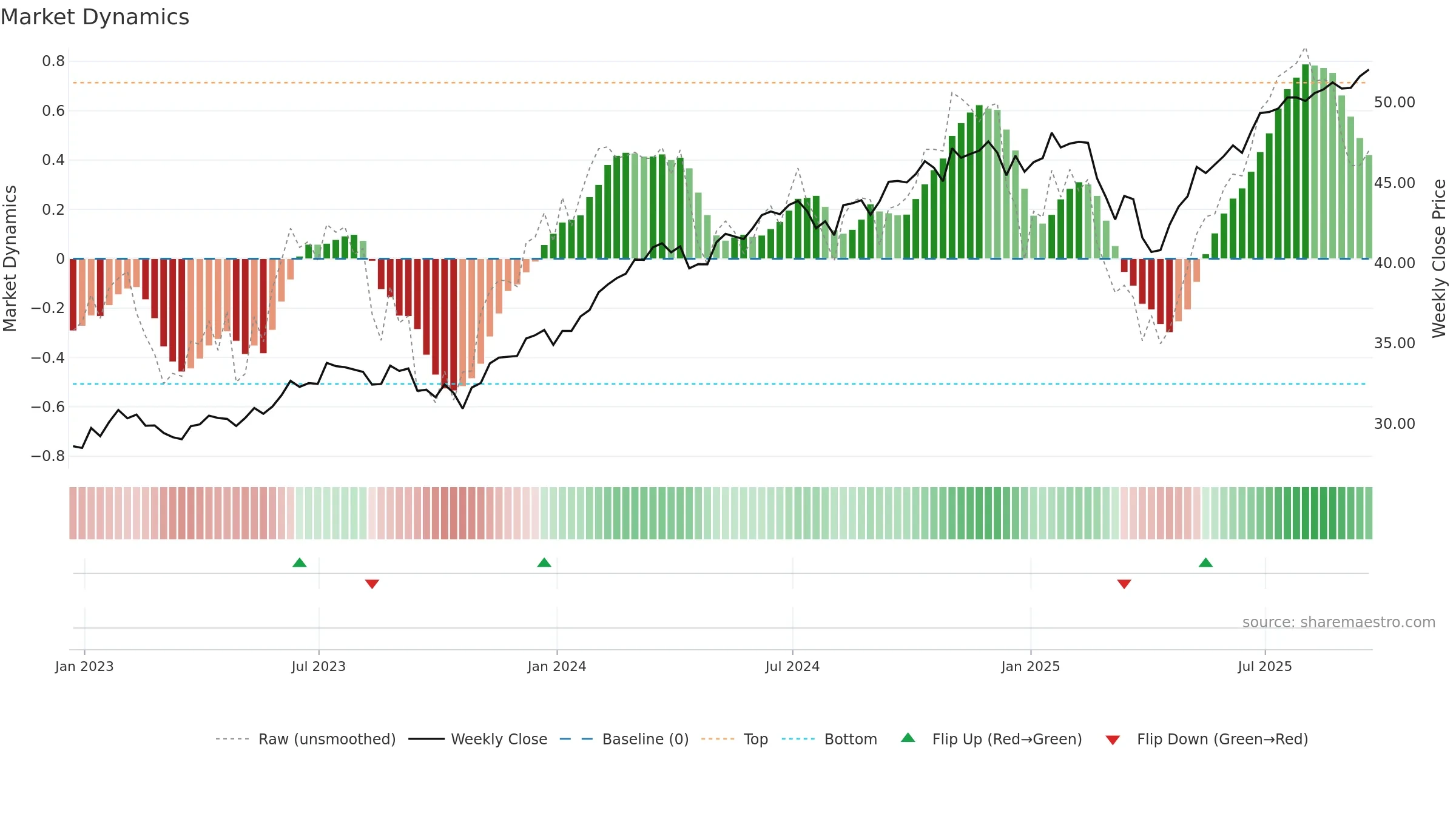Click the Jan 2024 axis label
Image resolution: width=1456 pixels, height=819 pixels.
coord(557,666)
